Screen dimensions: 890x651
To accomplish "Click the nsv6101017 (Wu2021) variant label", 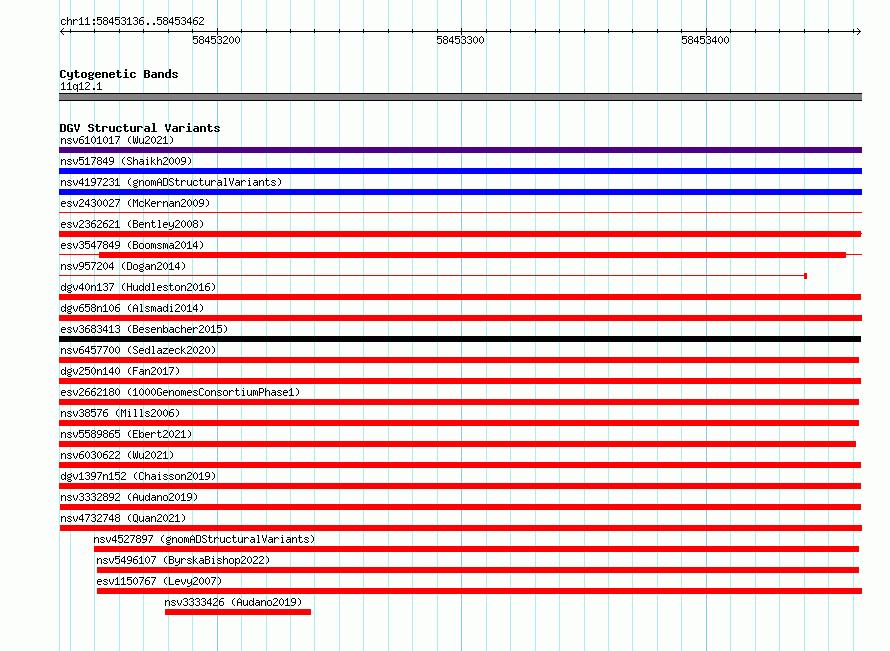I will pyautogui.click(x=117, y=140).
